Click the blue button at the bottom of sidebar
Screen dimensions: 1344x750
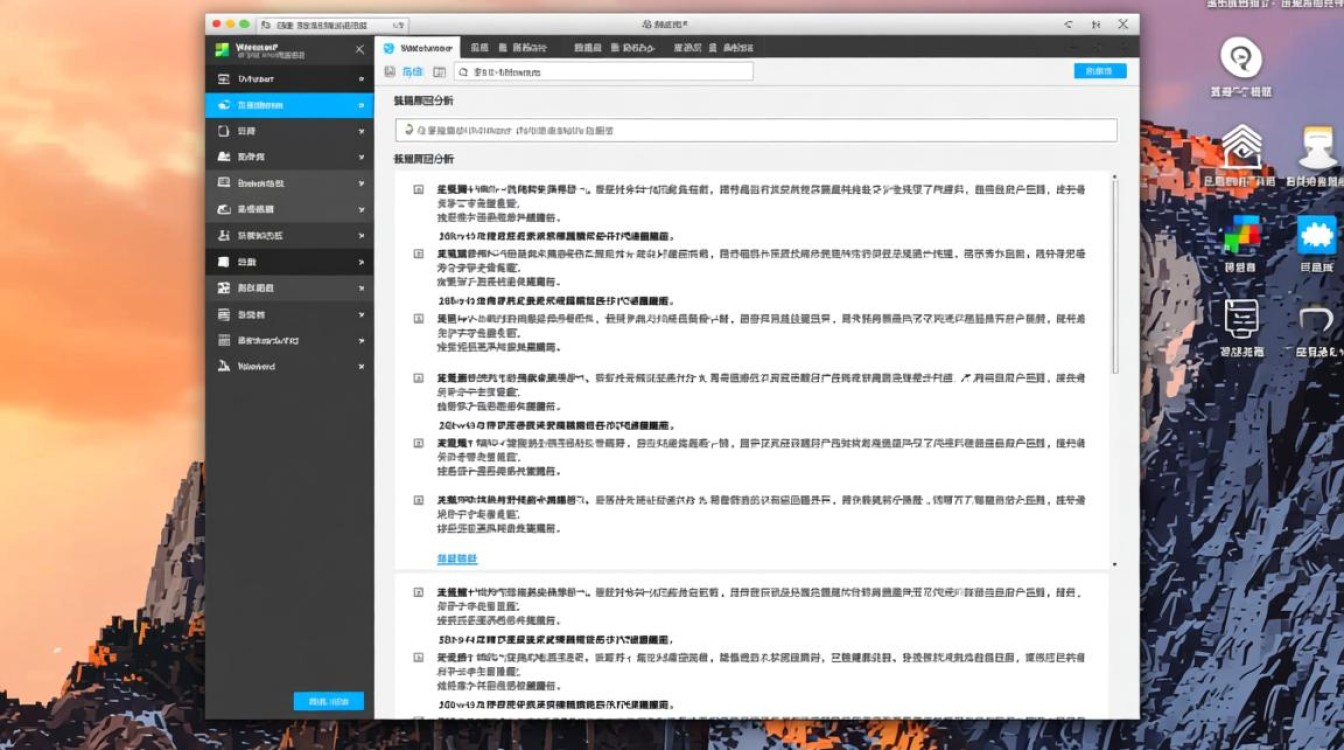click(328, 702)
